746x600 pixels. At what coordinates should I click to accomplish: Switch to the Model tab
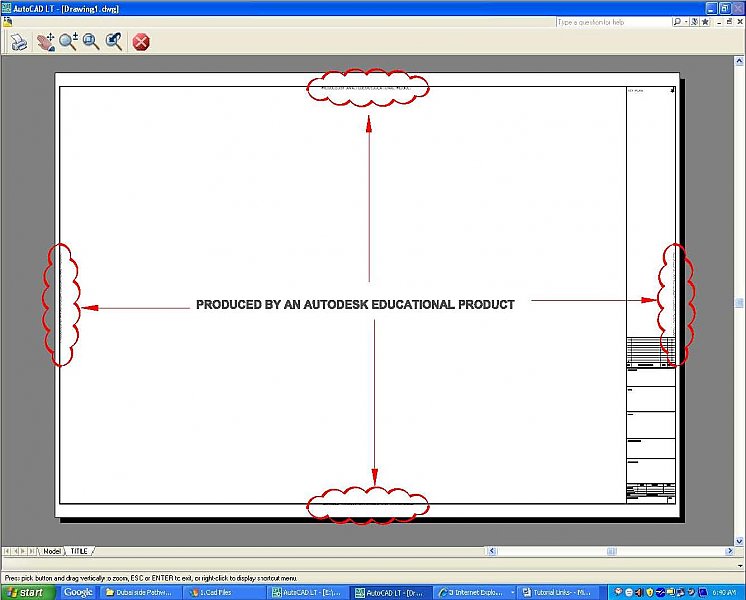[52, 551]
